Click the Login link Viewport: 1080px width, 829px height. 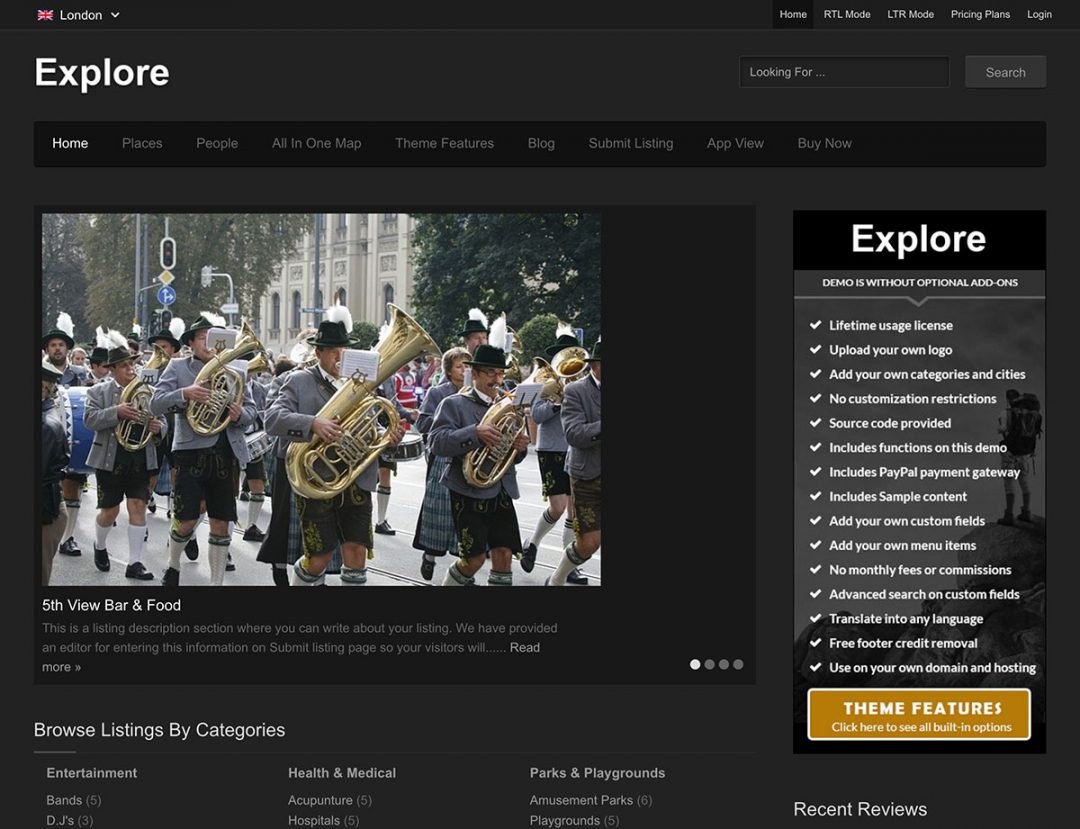click(x=1039, y=14)
